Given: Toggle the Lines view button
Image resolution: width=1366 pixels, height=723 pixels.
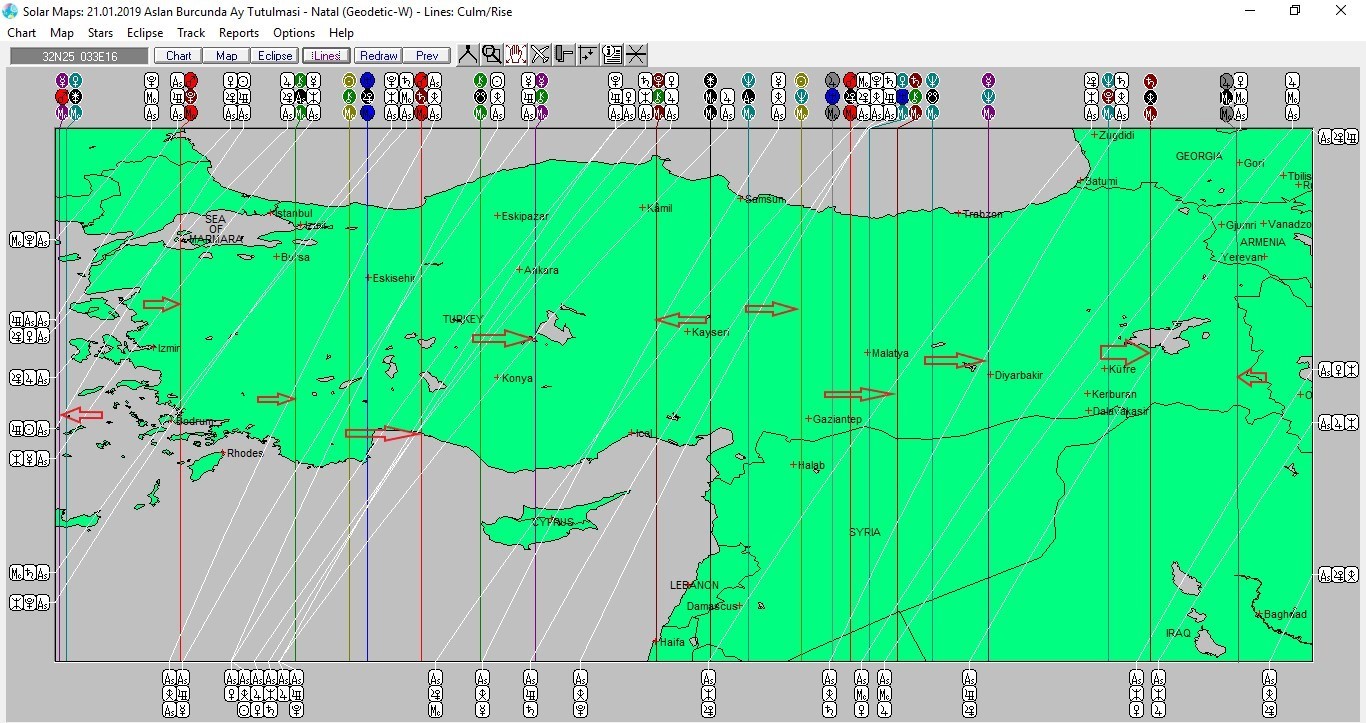Looking at the screenshot, I should [x=326, y=56].
